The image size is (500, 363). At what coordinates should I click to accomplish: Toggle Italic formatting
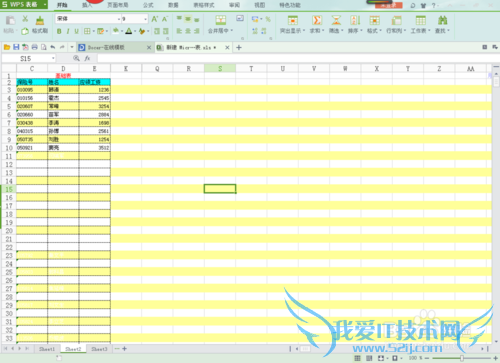68,31
